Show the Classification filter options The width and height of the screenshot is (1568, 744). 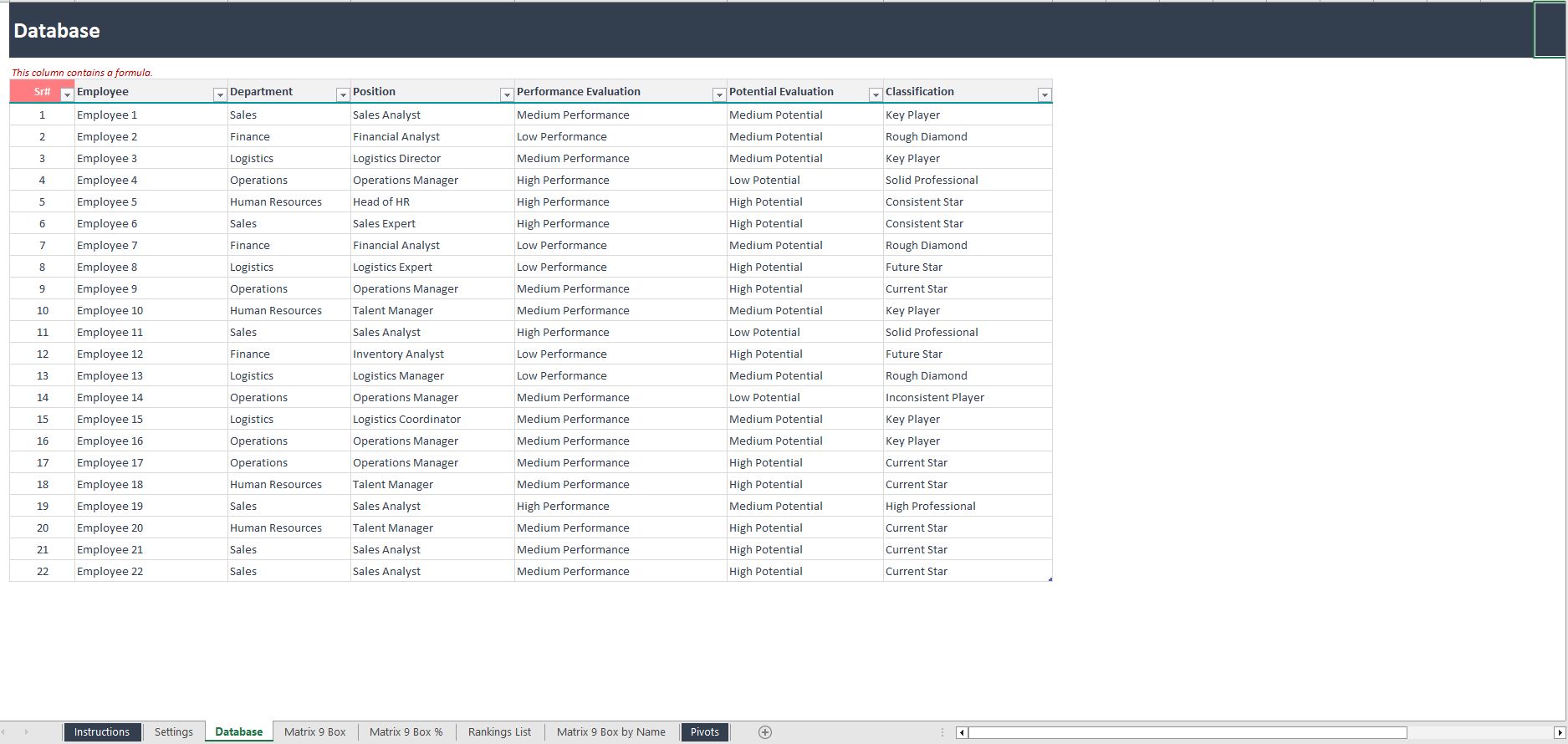pos(1044,95)
